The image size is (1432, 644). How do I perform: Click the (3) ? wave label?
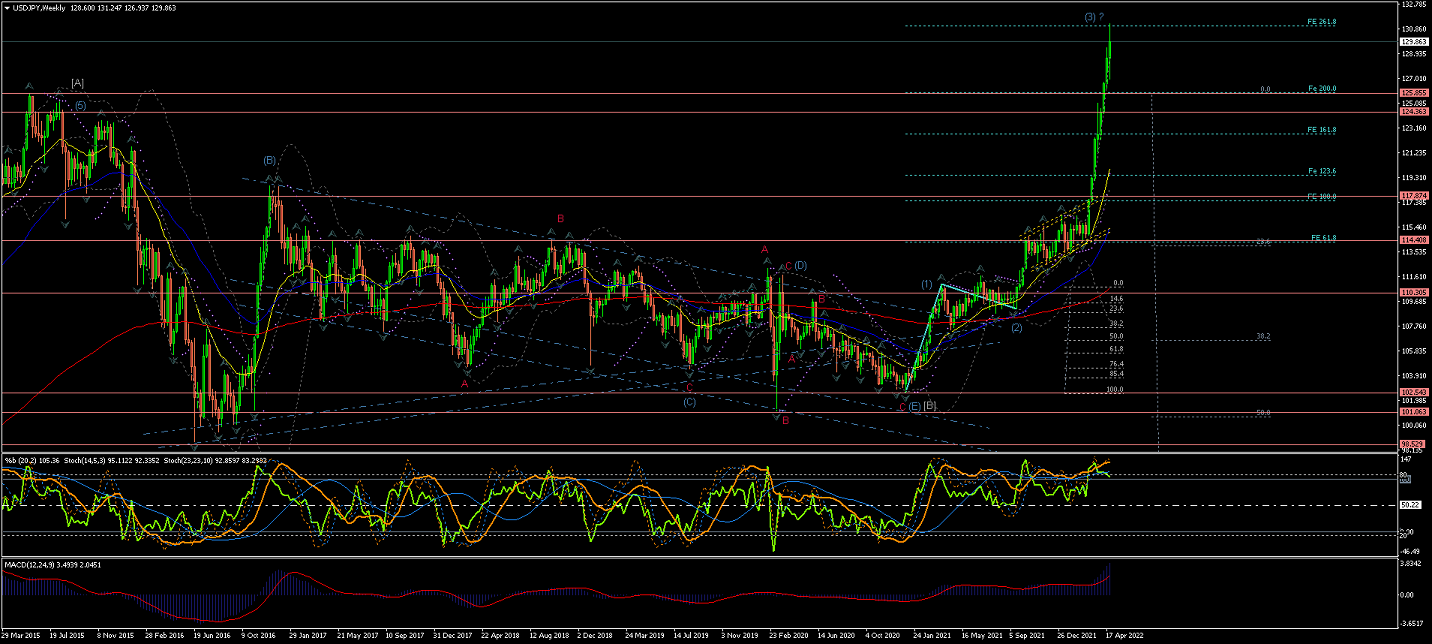coord(1094,17)
